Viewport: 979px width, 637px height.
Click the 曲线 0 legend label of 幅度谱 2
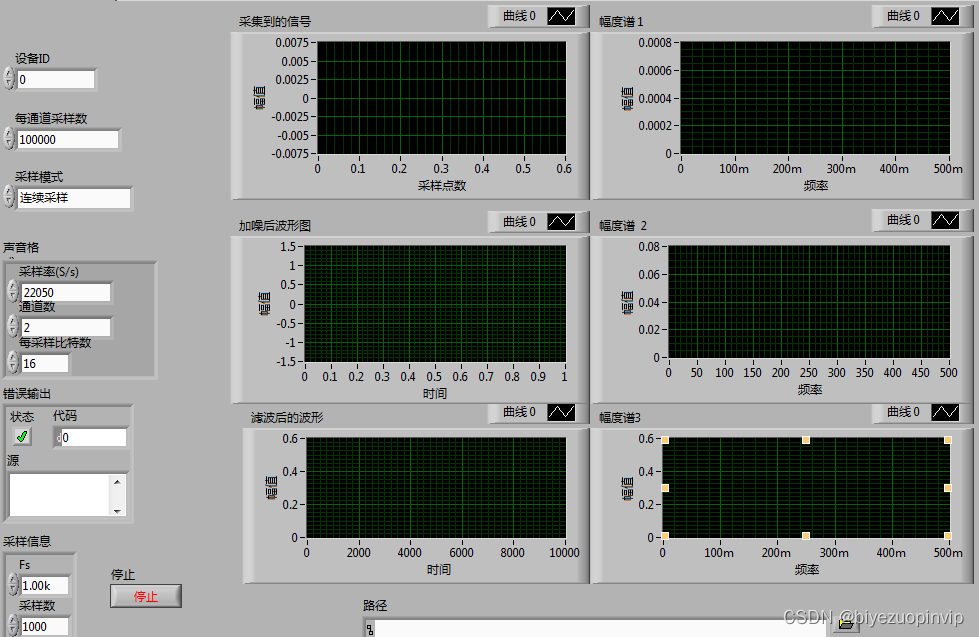(903, 220)
